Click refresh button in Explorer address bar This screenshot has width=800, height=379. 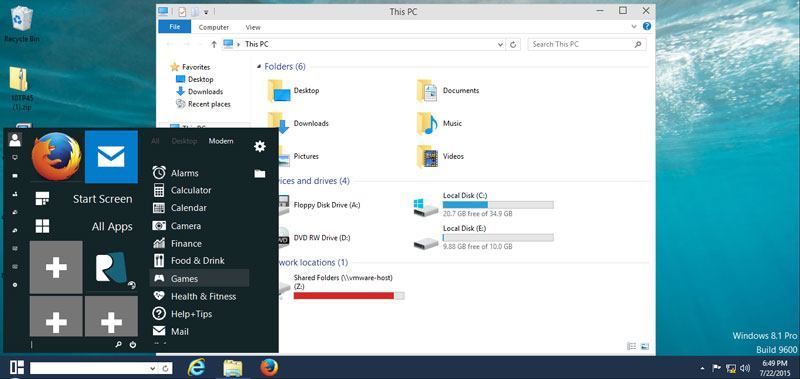point(513,44)
